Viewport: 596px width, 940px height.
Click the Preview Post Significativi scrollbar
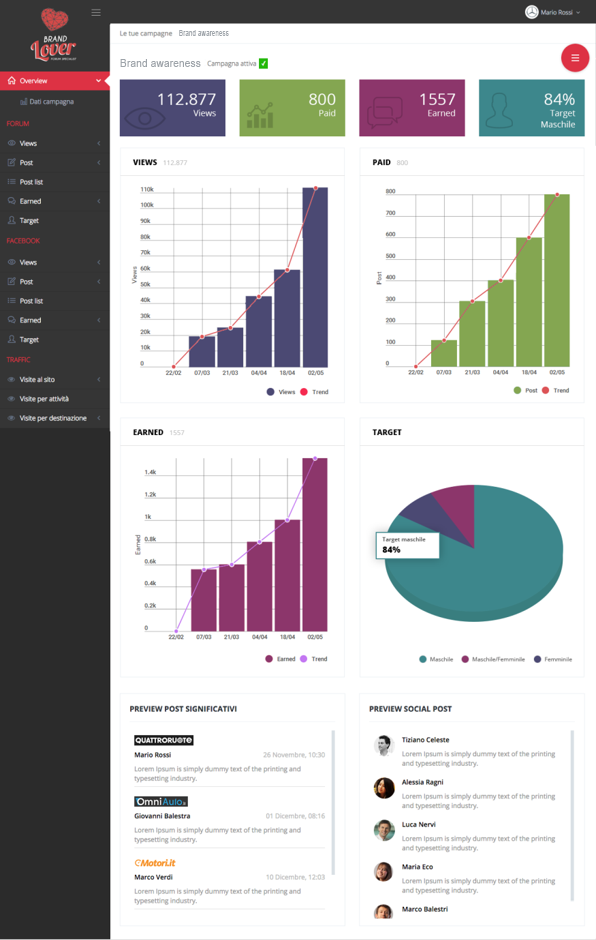333,802
